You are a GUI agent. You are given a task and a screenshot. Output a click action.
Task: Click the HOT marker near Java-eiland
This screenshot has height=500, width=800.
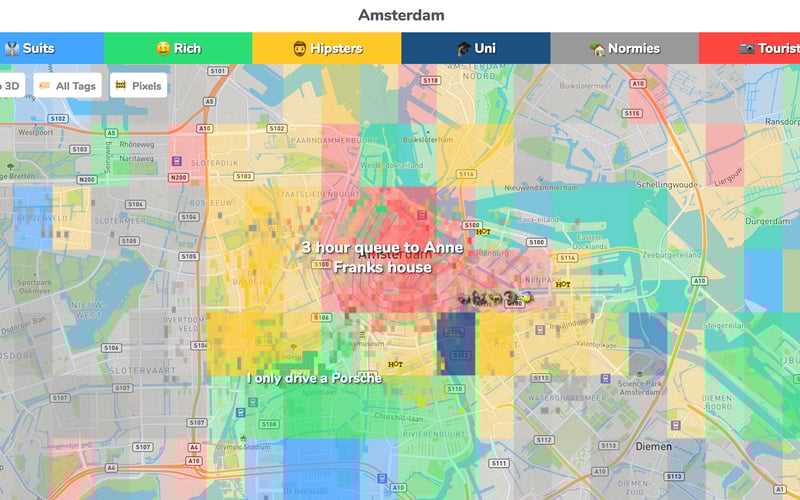[x=483, y=232]
